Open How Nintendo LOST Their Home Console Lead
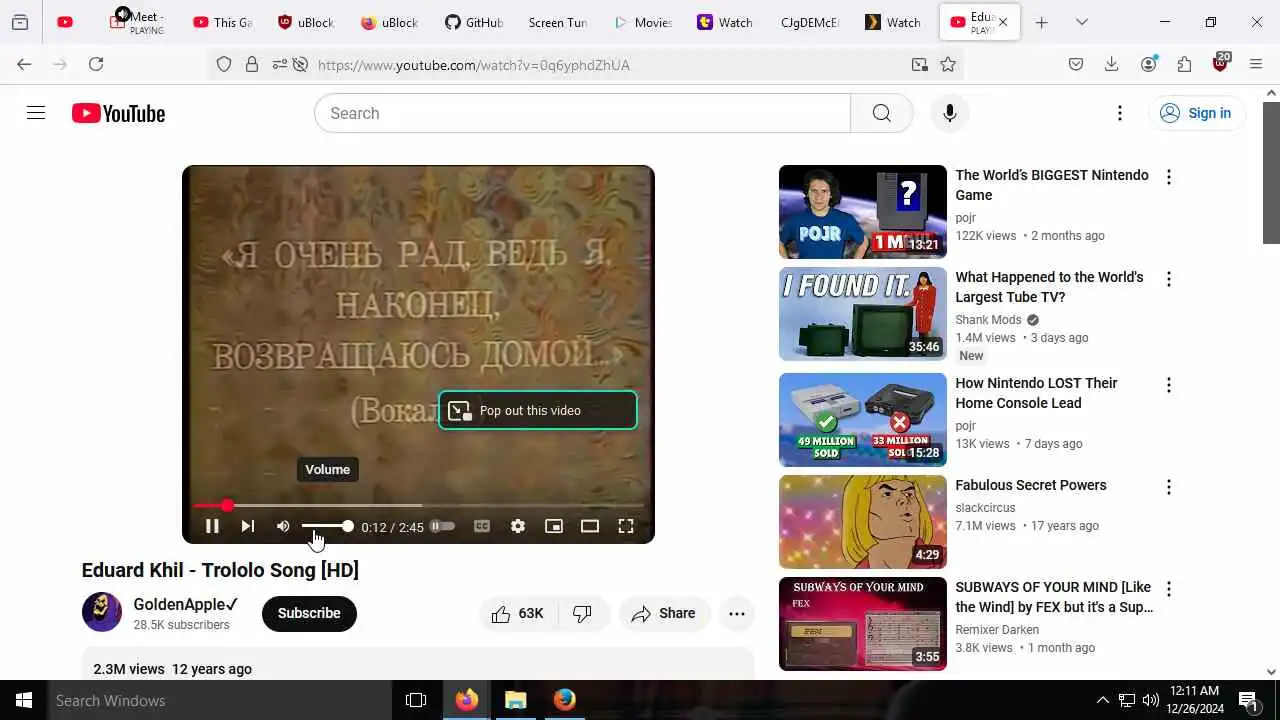The width and height of the screenshot is (1280, 720). click(1036, 393)
